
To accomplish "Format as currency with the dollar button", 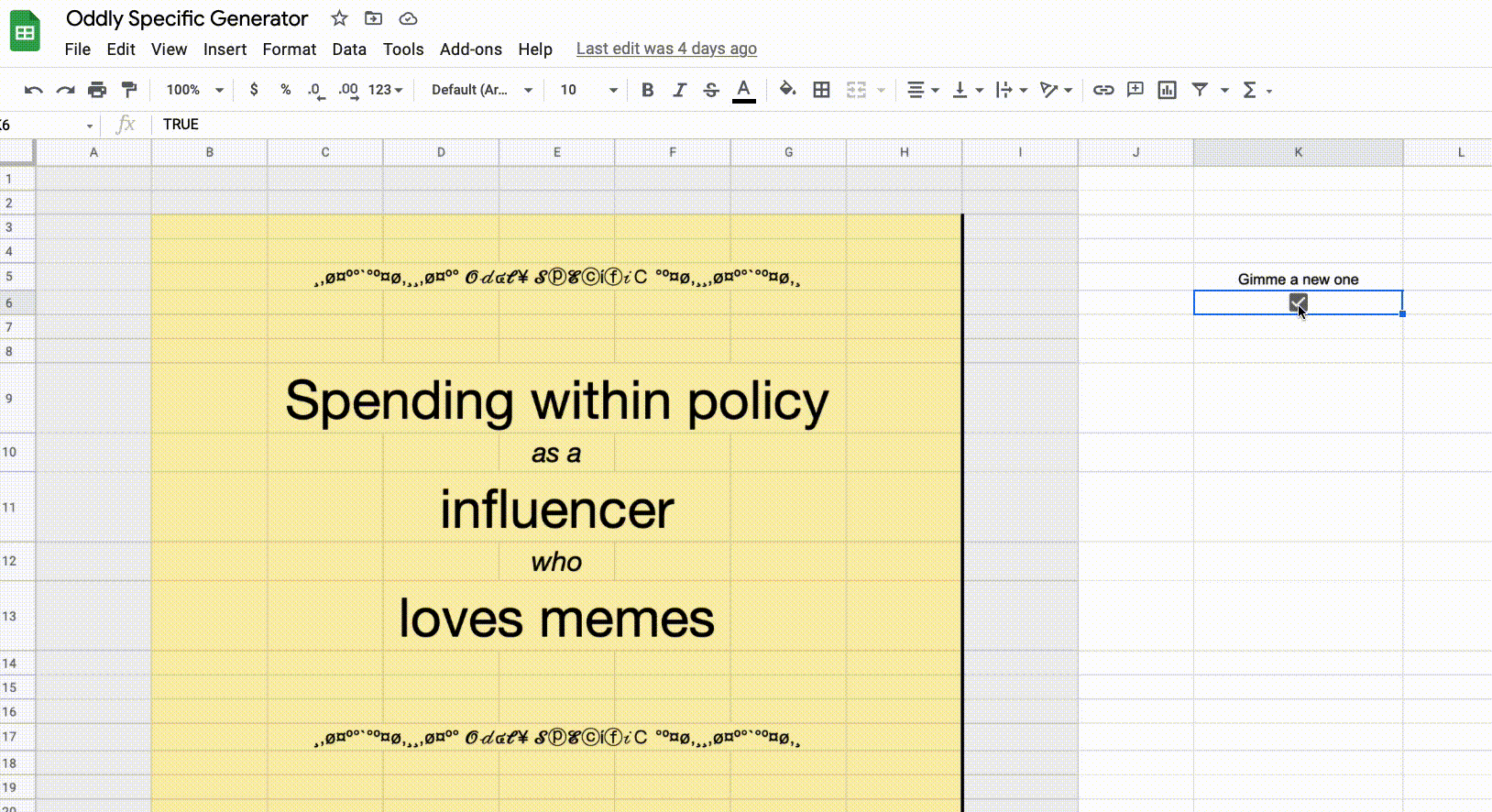I will click(x=254, y=90).
